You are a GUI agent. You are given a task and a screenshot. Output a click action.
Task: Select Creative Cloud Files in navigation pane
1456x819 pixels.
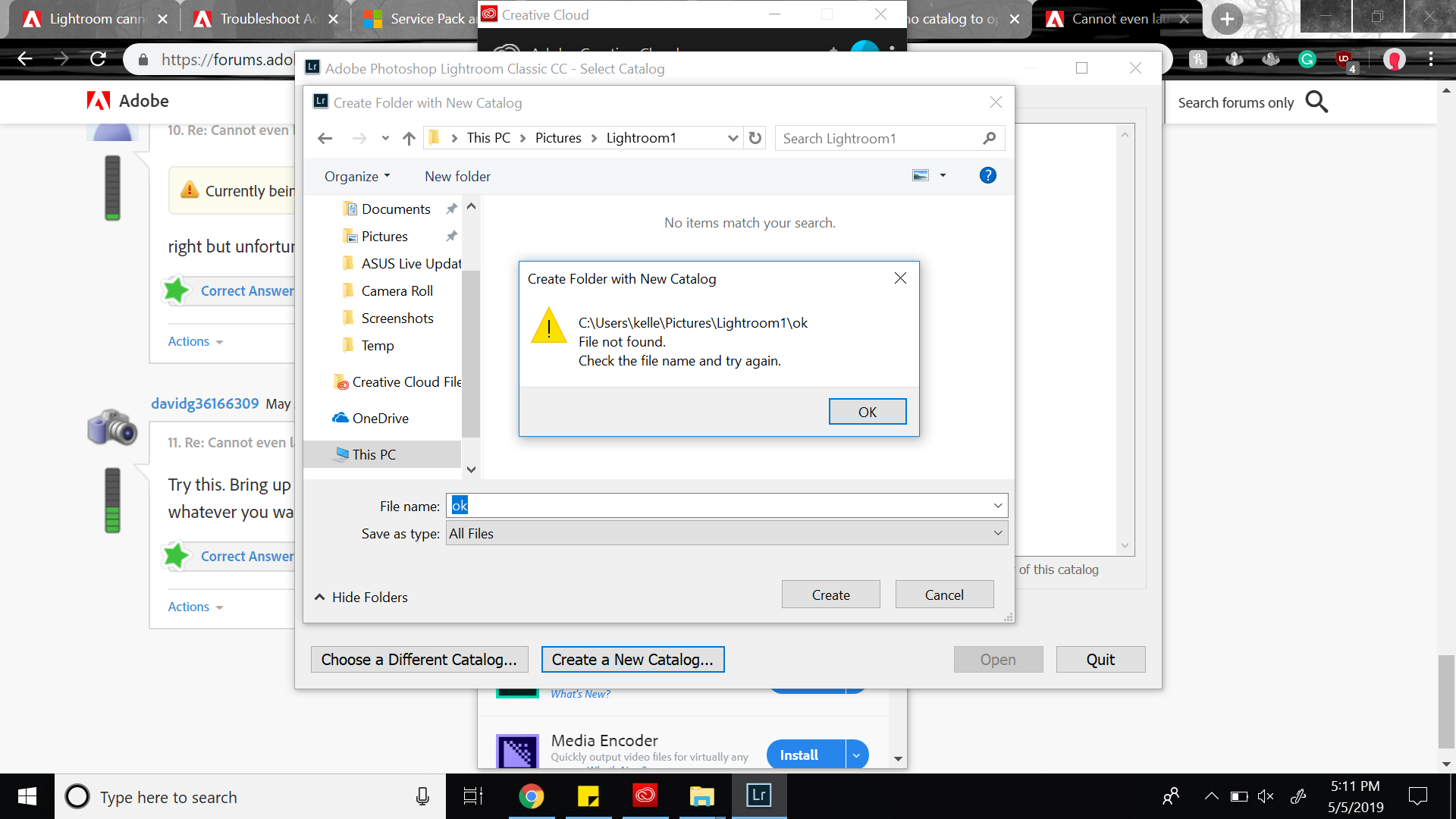pyautogui.click(x=397, y=382)
